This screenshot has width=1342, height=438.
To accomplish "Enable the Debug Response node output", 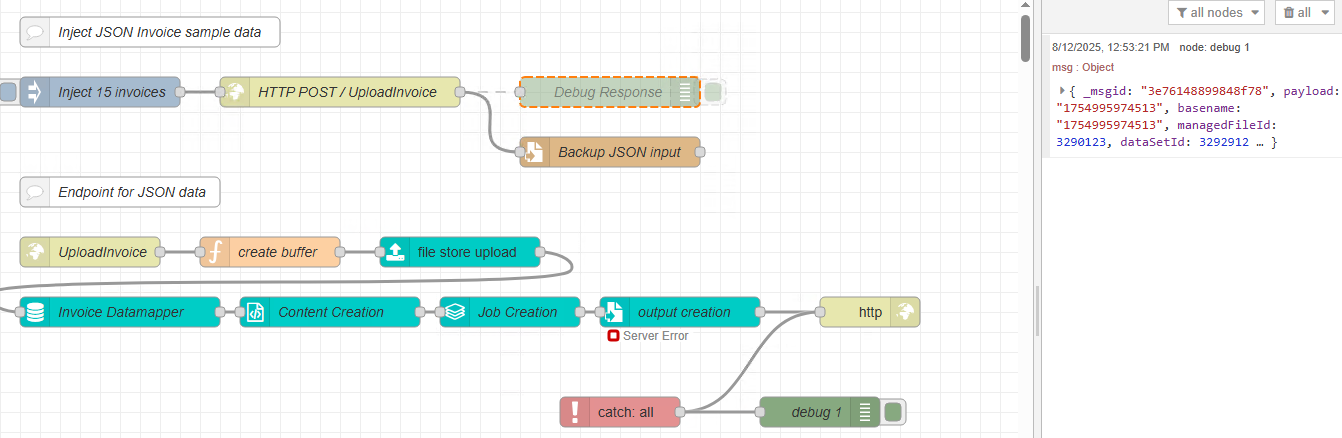I will (x=713, y=92).
